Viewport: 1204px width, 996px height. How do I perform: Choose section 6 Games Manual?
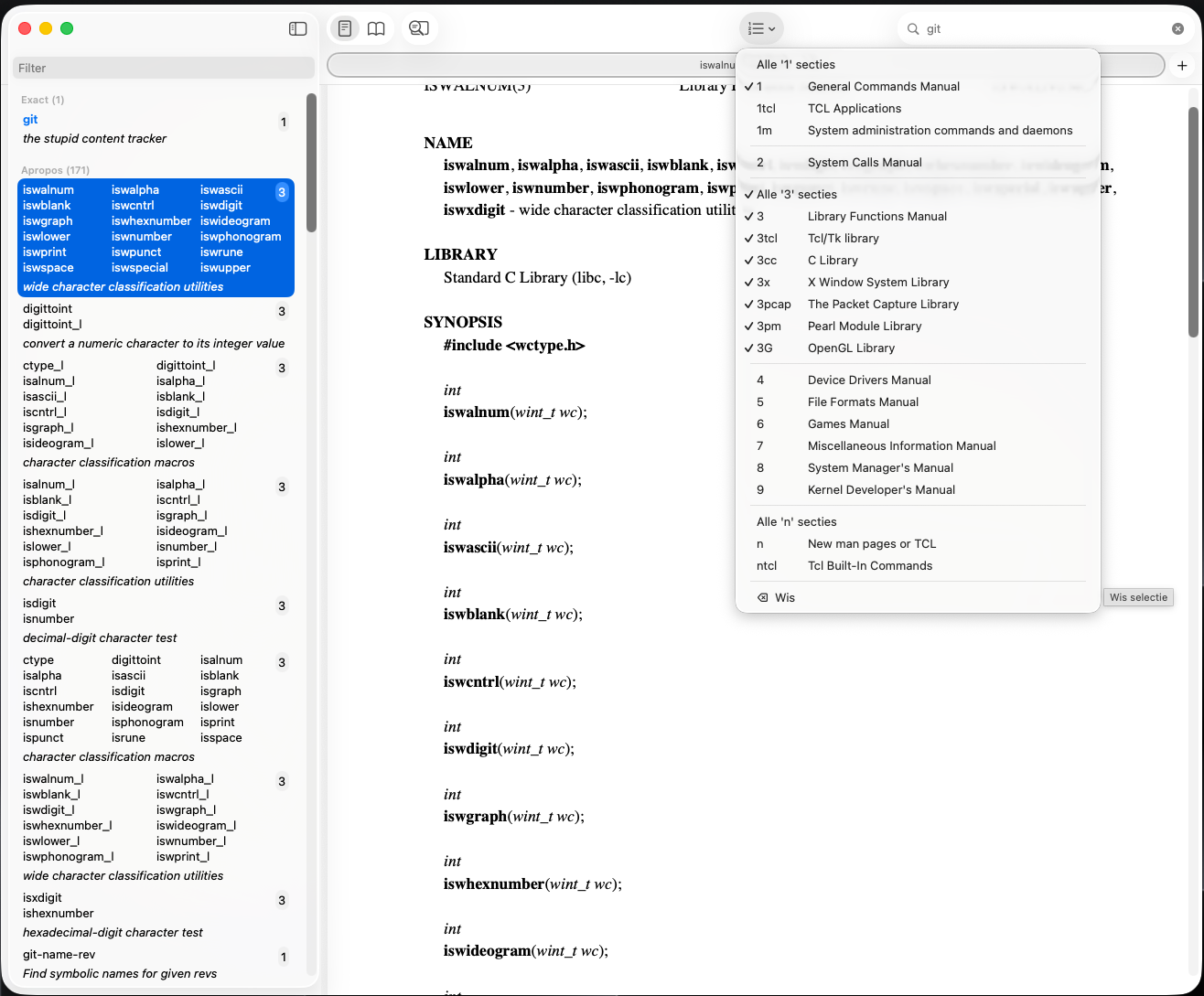click(x=918, y=424)
